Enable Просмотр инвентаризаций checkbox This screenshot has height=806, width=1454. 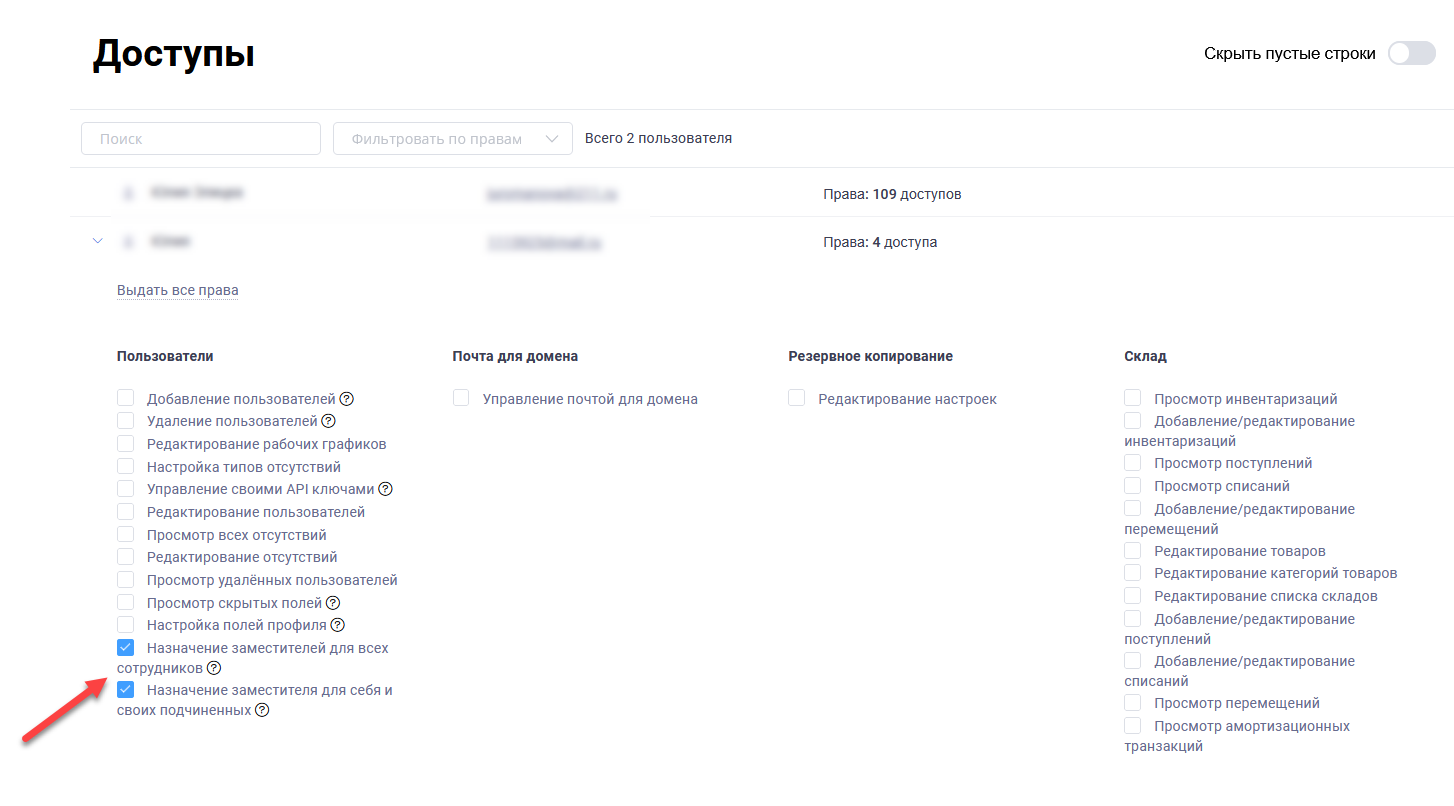coord(1133,399)
